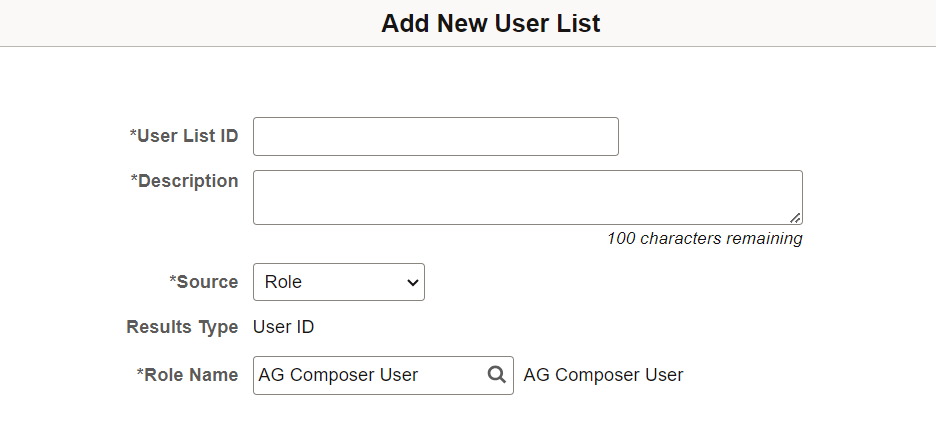Click the chevron arrow on the Source select
Image resolution: width=936 pixels, height=431 pixels.
pyautogui.click(x=412, y=283)
